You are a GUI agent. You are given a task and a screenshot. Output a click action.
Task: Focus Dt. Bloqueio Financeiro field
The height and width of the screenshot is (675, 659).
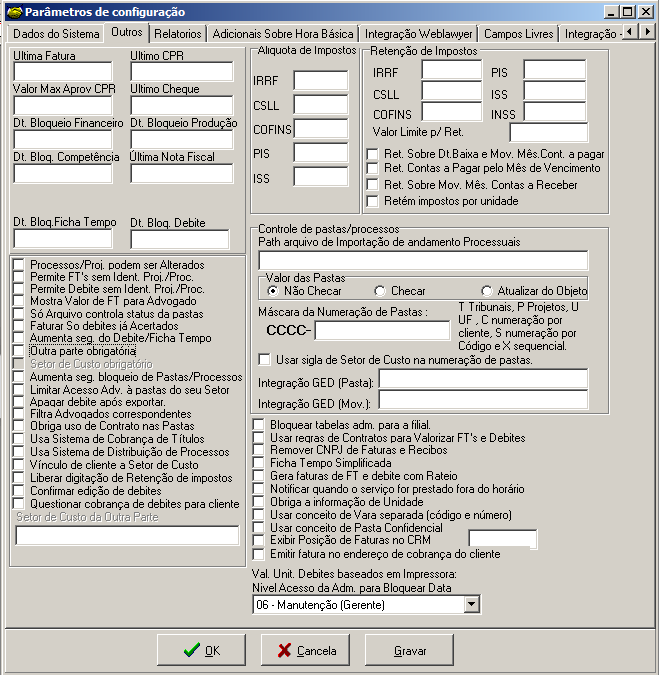coord(63,139)
